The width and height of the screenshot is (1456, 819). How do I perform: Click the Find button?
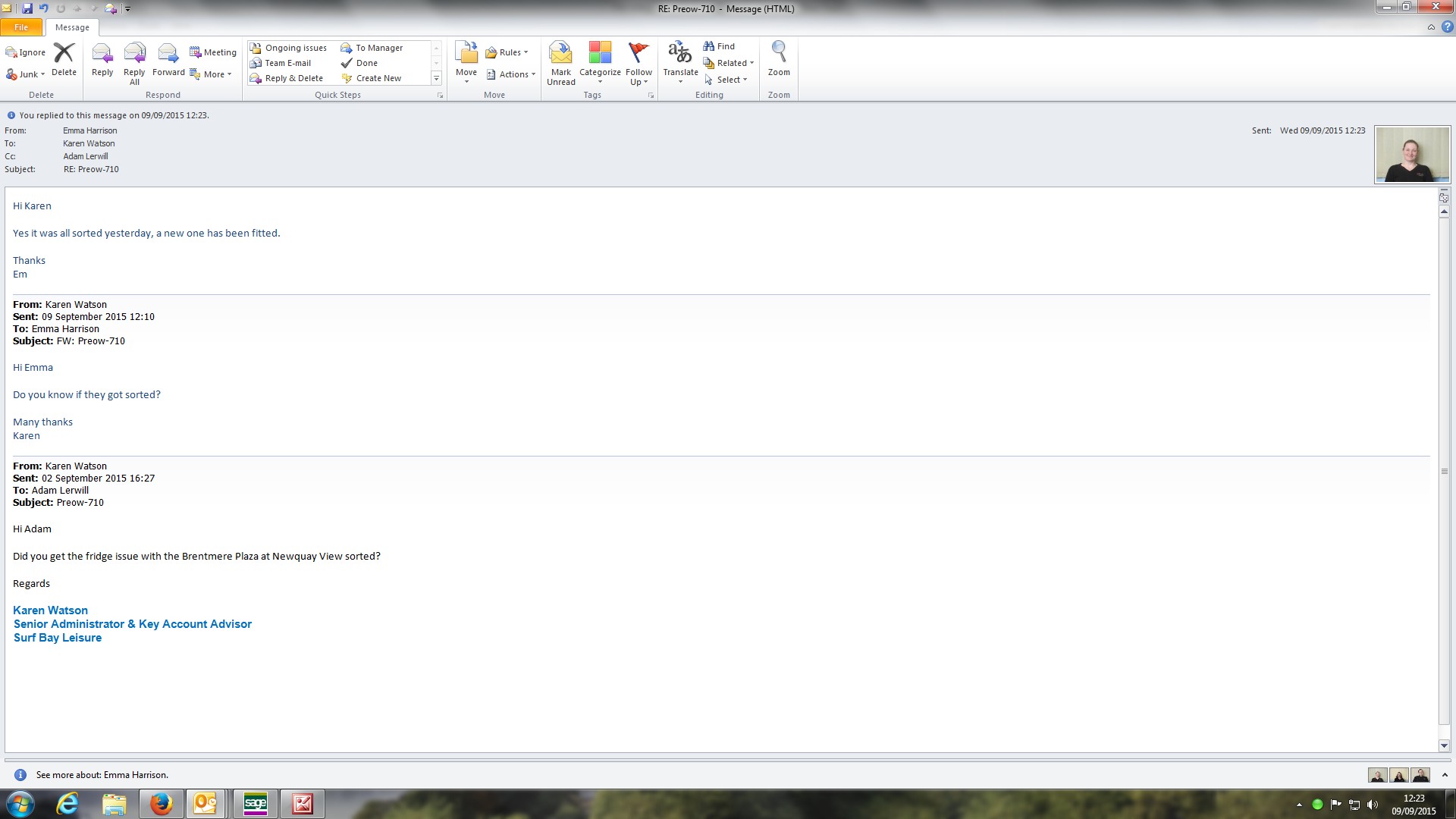[x=719, y=46]
